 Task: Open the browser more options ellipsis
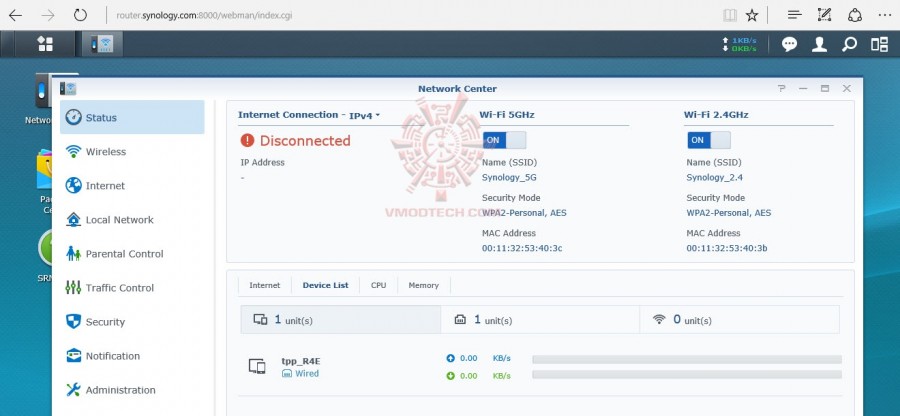point(885,15)
